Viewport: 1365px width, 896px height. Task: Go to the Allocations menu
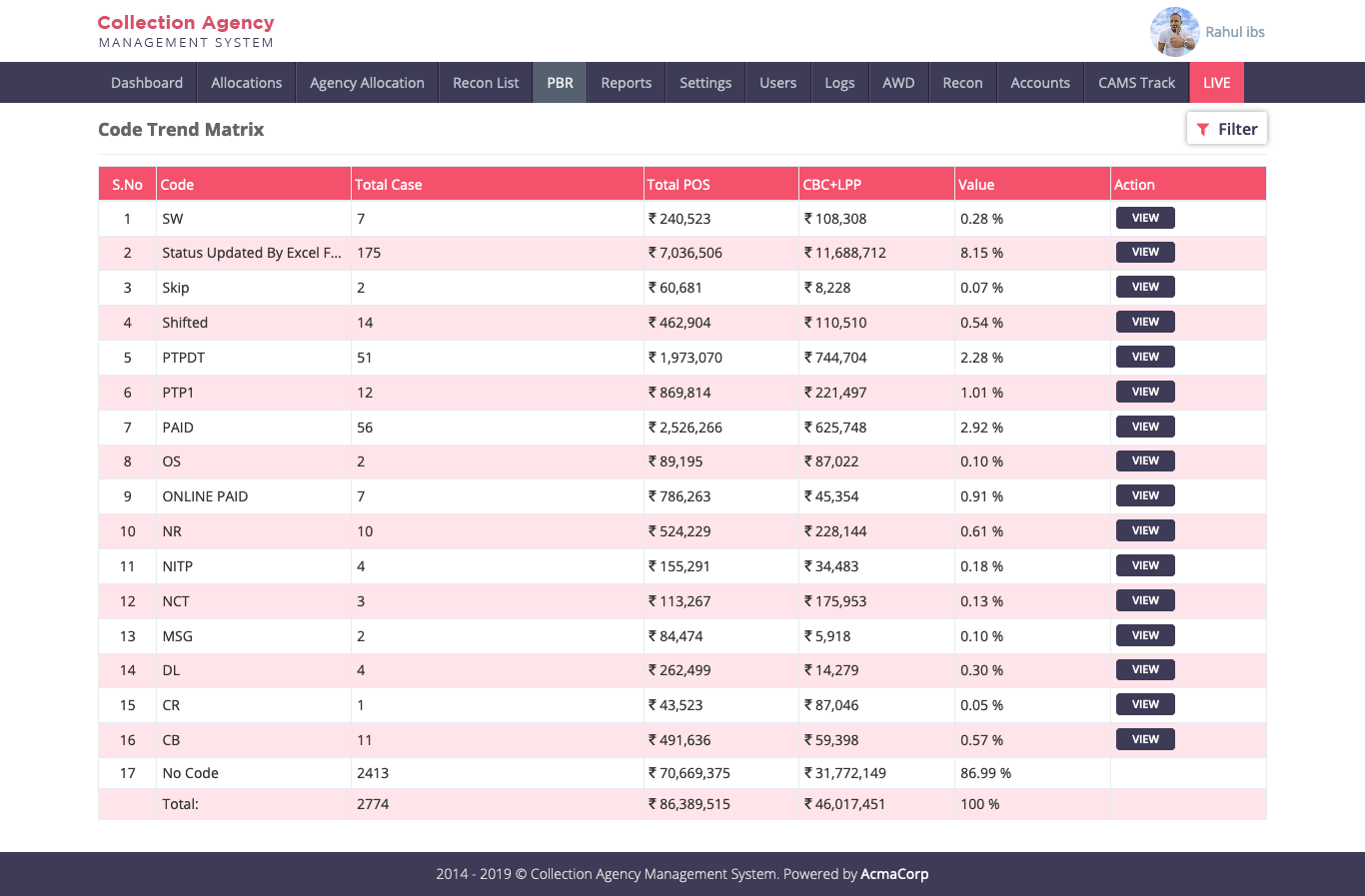click(246, 83)
